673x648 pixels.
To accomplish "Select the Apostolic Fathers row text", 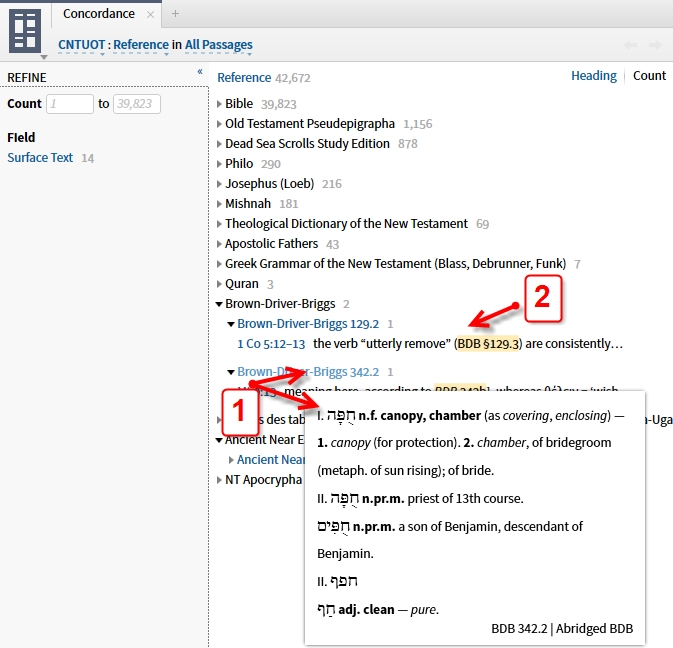I will [x=272, y=244].
